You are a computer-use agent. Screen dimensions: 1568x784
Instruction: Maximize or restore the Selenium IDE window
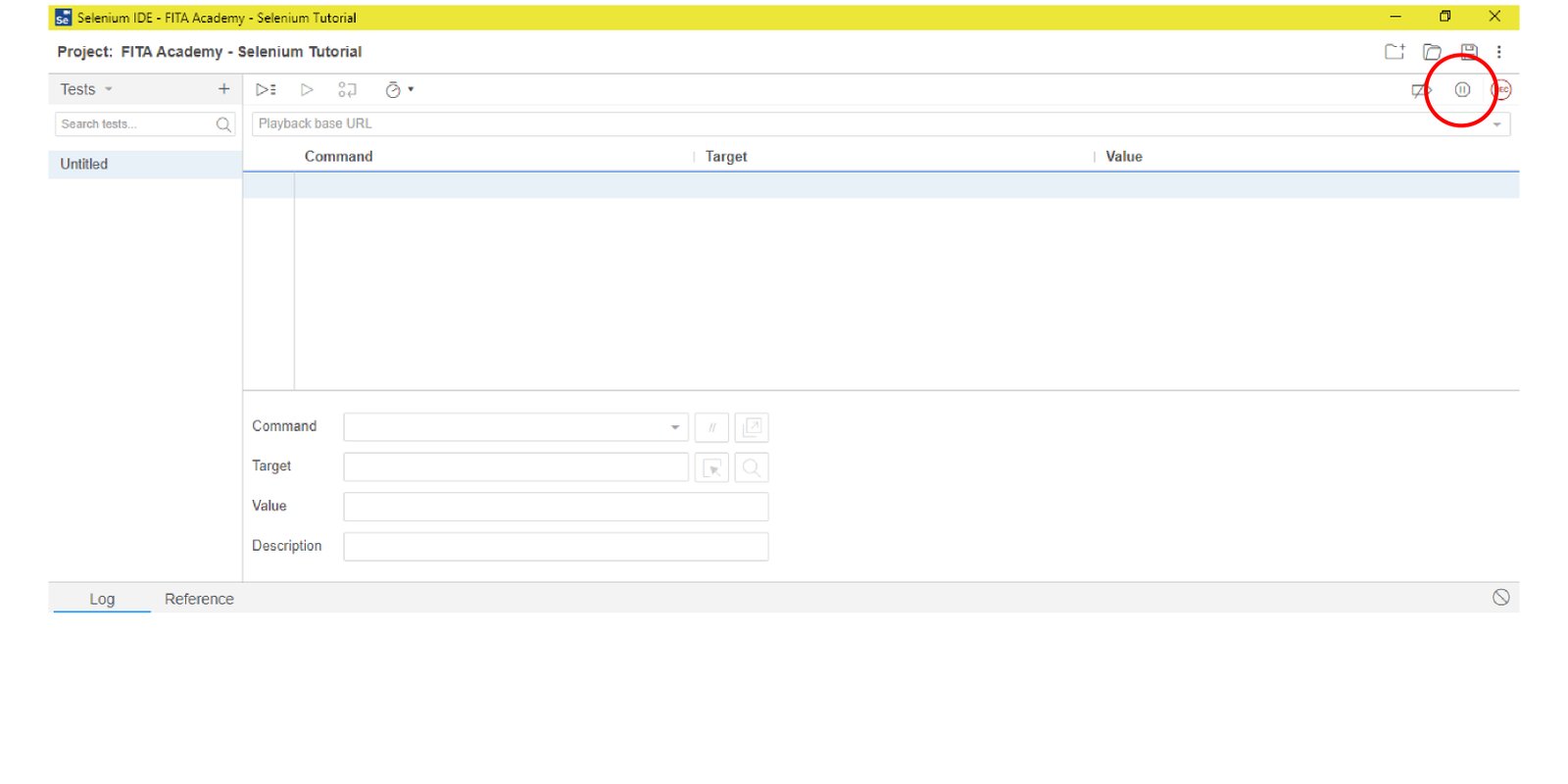(1445, 17)
